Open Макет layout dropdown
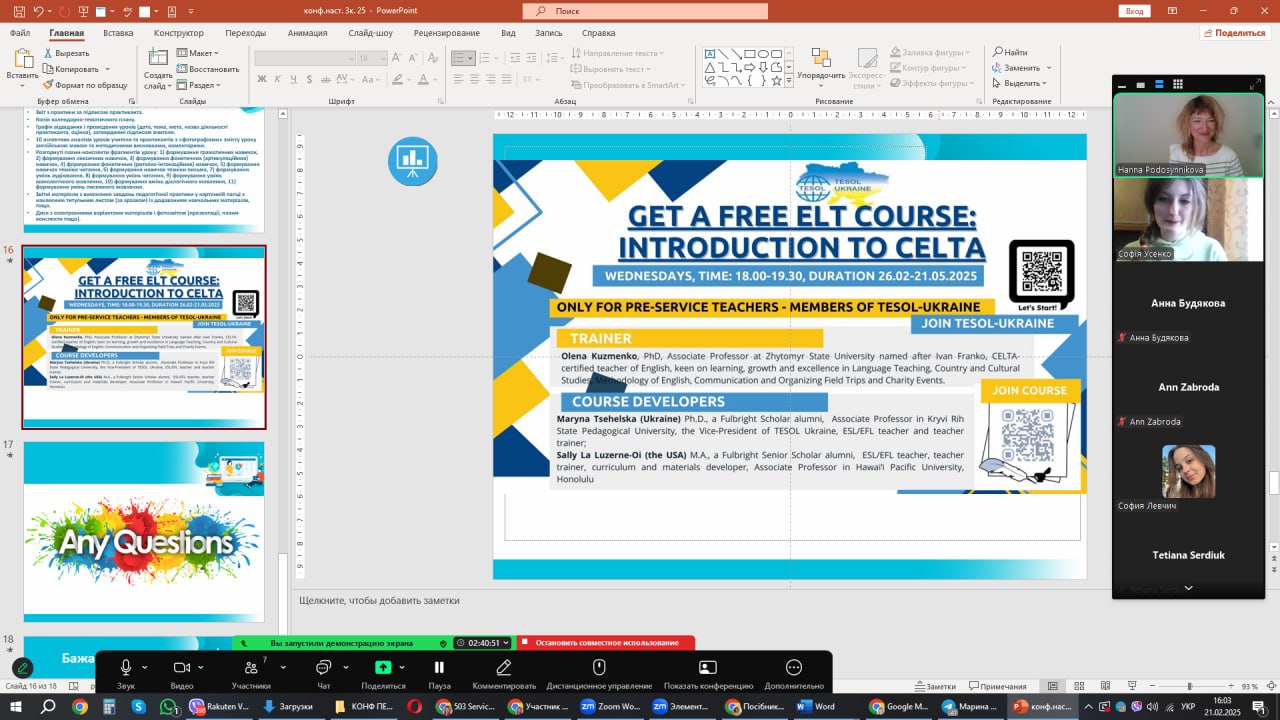The width and height of the screenshot is (1280, 720). pos(198,53)
